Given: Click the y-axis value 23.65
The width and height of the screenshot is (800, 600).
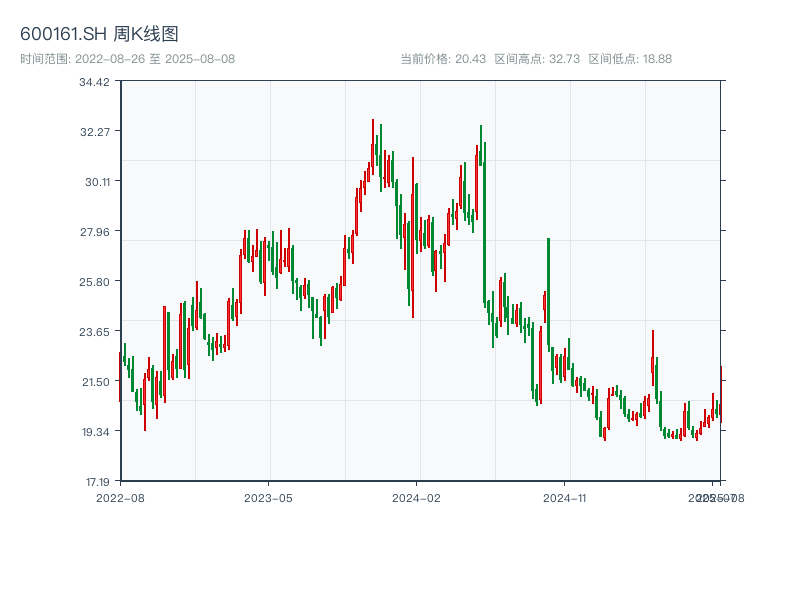Looking at the screenshot, I should (94, 333).
